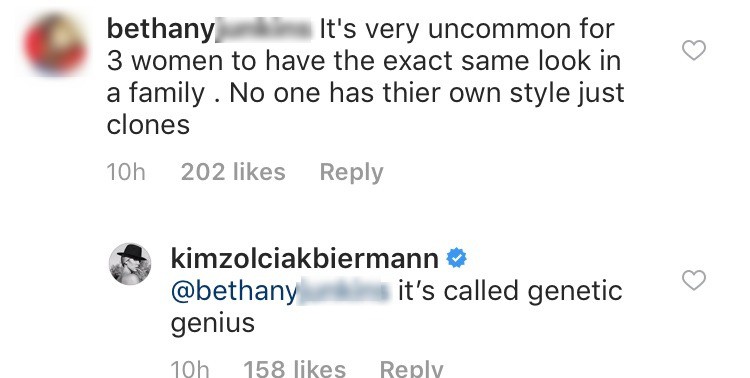View the 202 likes list

(x=233, y=172)
